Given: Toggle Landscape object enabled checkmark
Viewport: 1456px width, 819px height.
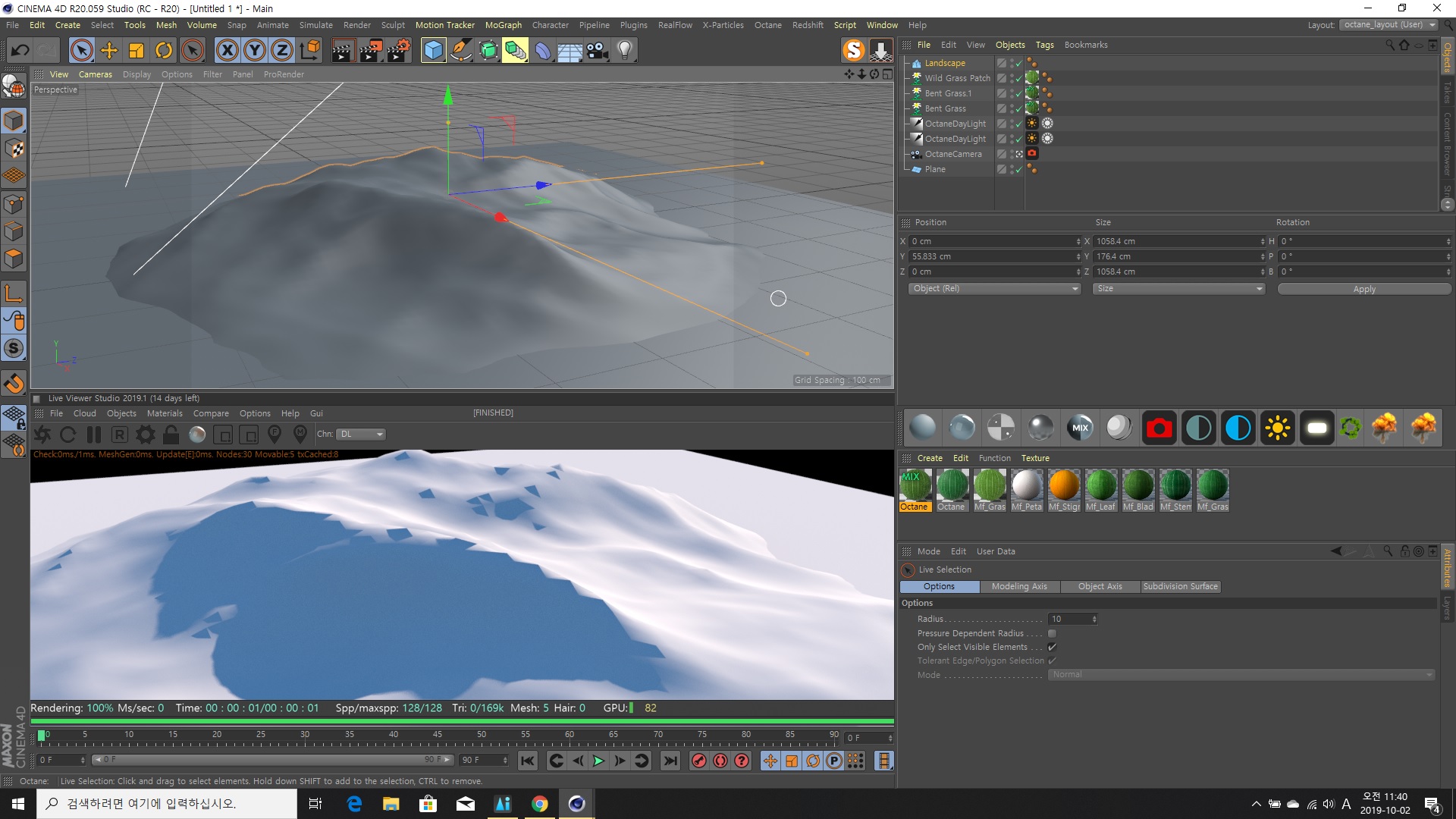Looking at the screenshot, I should [1019, 64].
